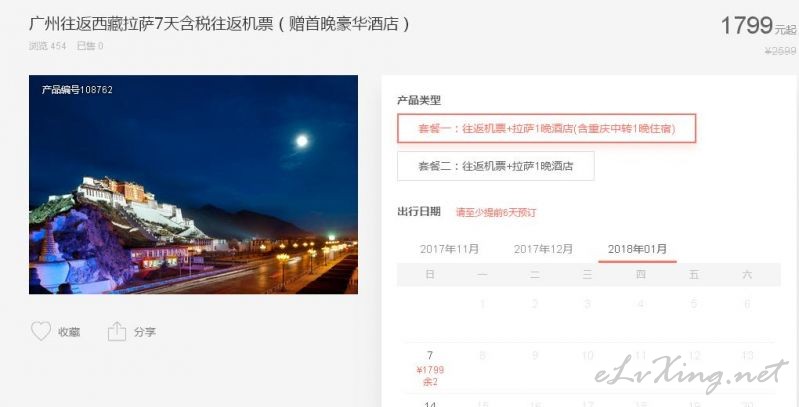Switch to the 2017年11月 month tab

(449, 249)
